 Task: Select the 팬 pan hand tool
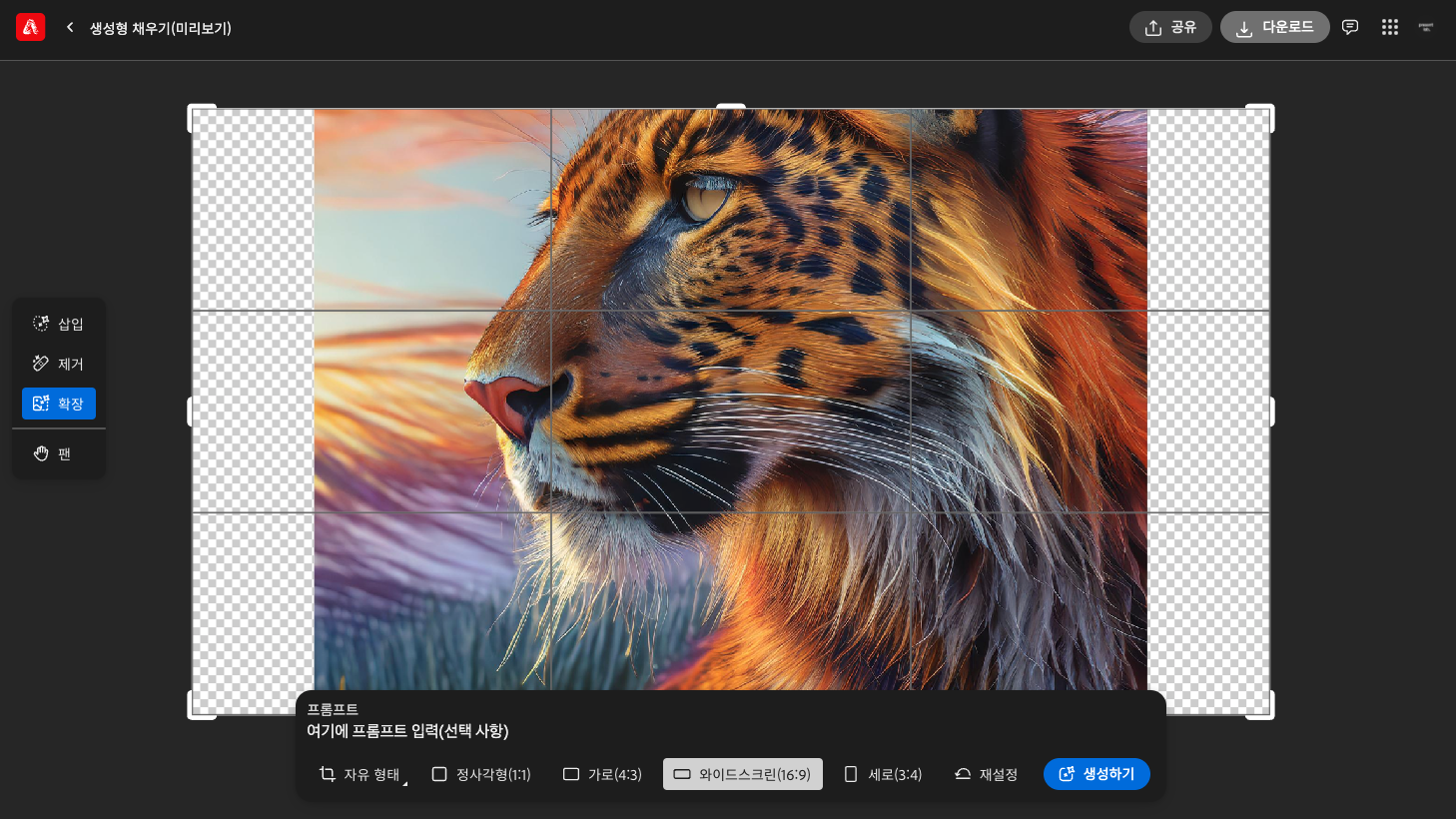pyautogui.click(x=59, y=453)
